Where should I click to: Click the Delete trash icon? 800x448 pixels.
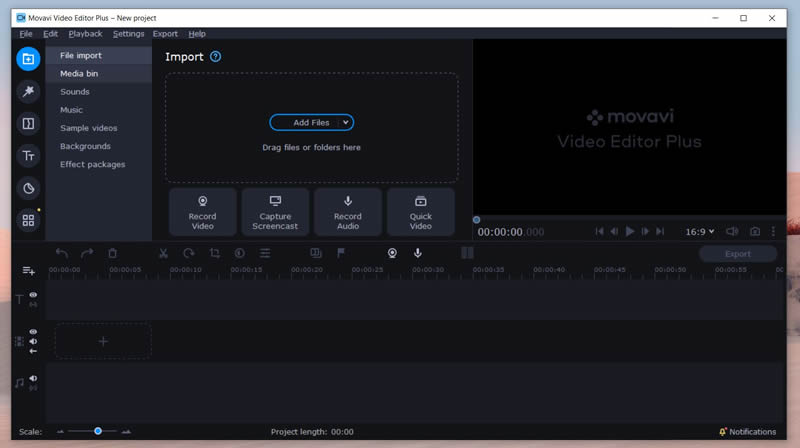click(113, 253)
